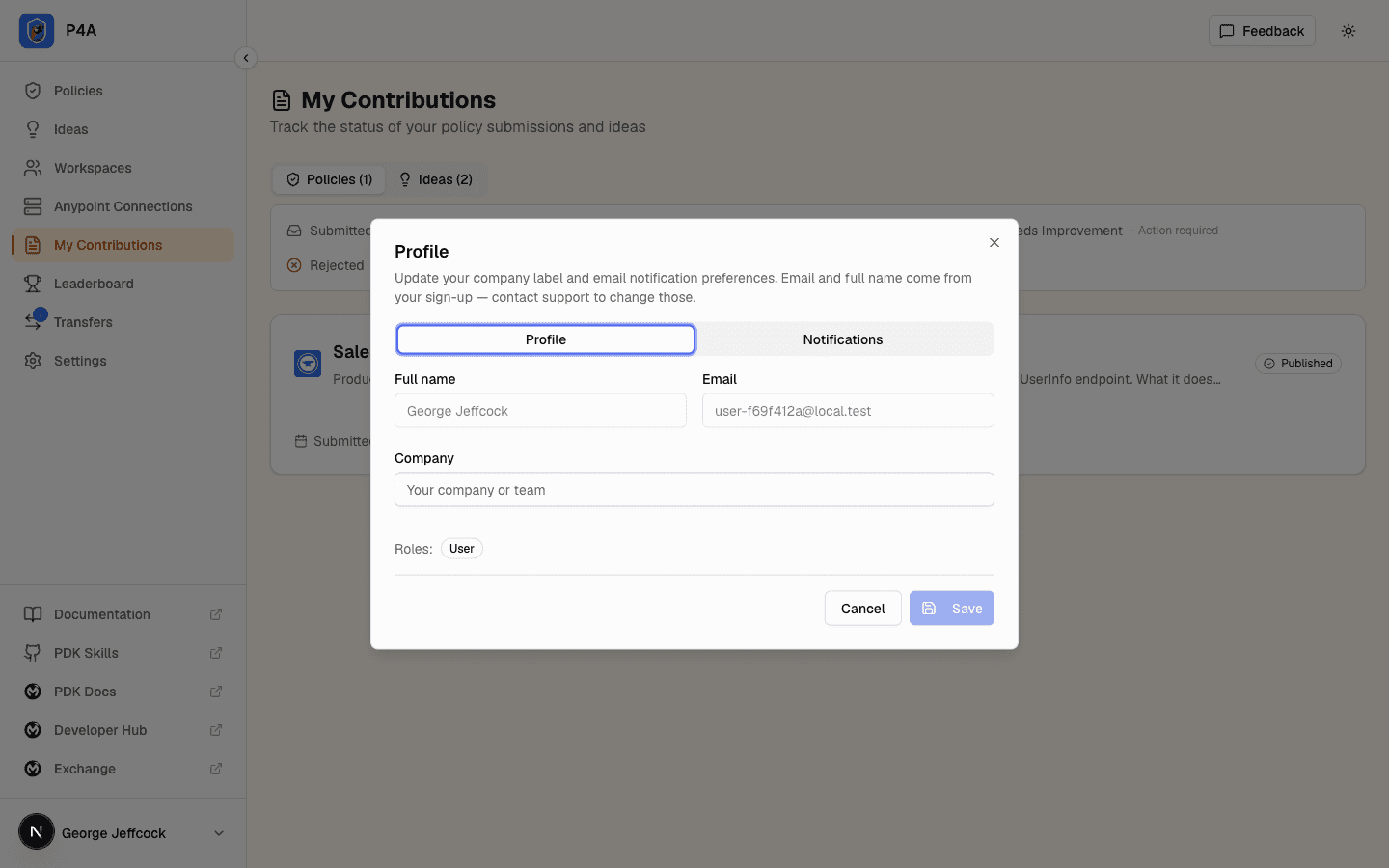Click the Email field
Screen dimensions: 1389x868
click(848, 411)
